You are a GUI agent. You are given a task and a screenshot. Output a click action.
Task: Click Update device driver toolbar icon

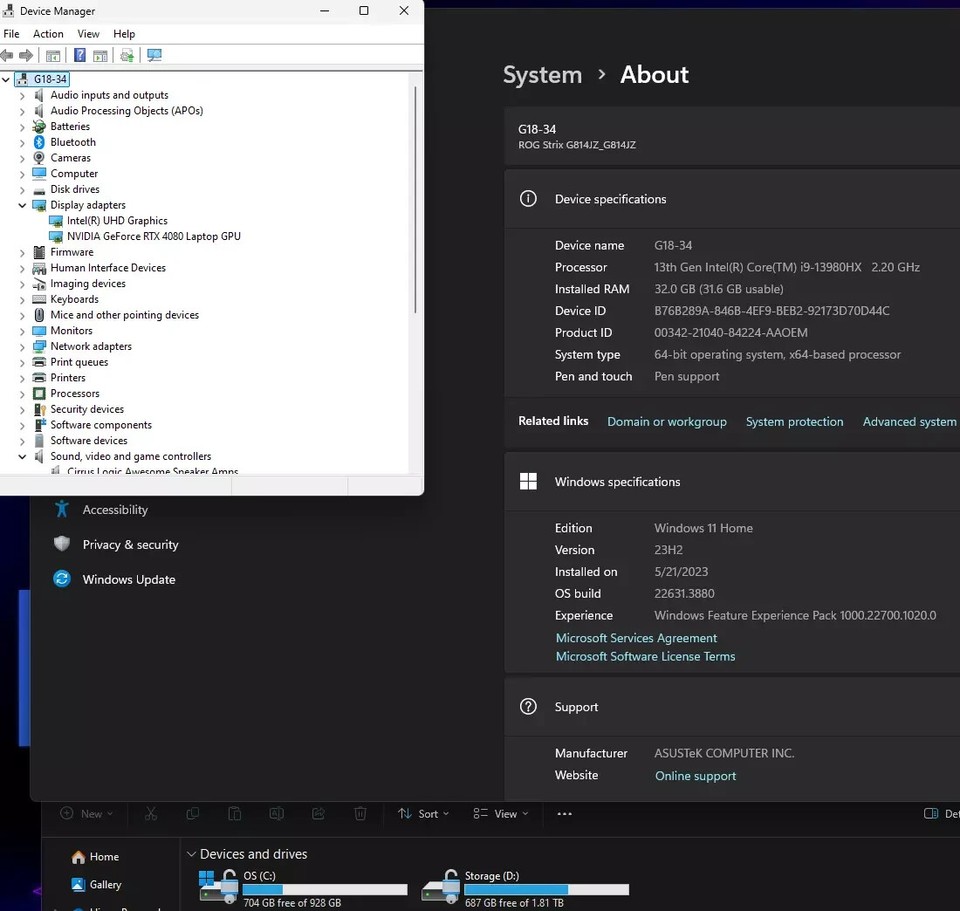[127, 55]
